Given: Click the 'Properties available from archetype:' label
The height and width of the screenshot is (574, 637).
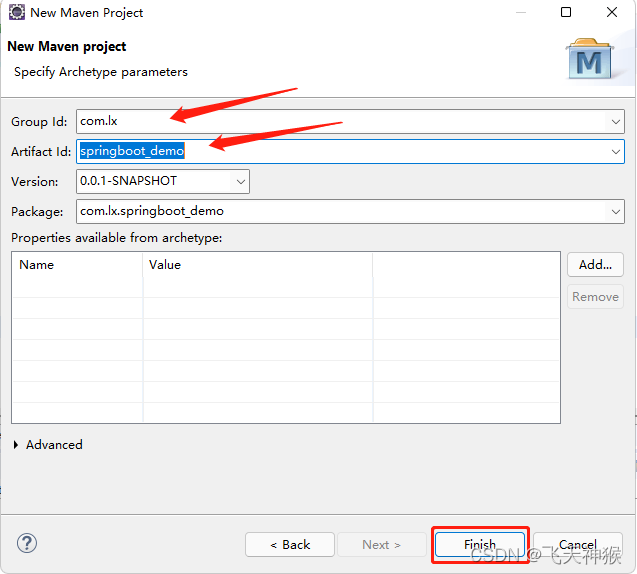Looking at the screenshot, I should (117, 238).
